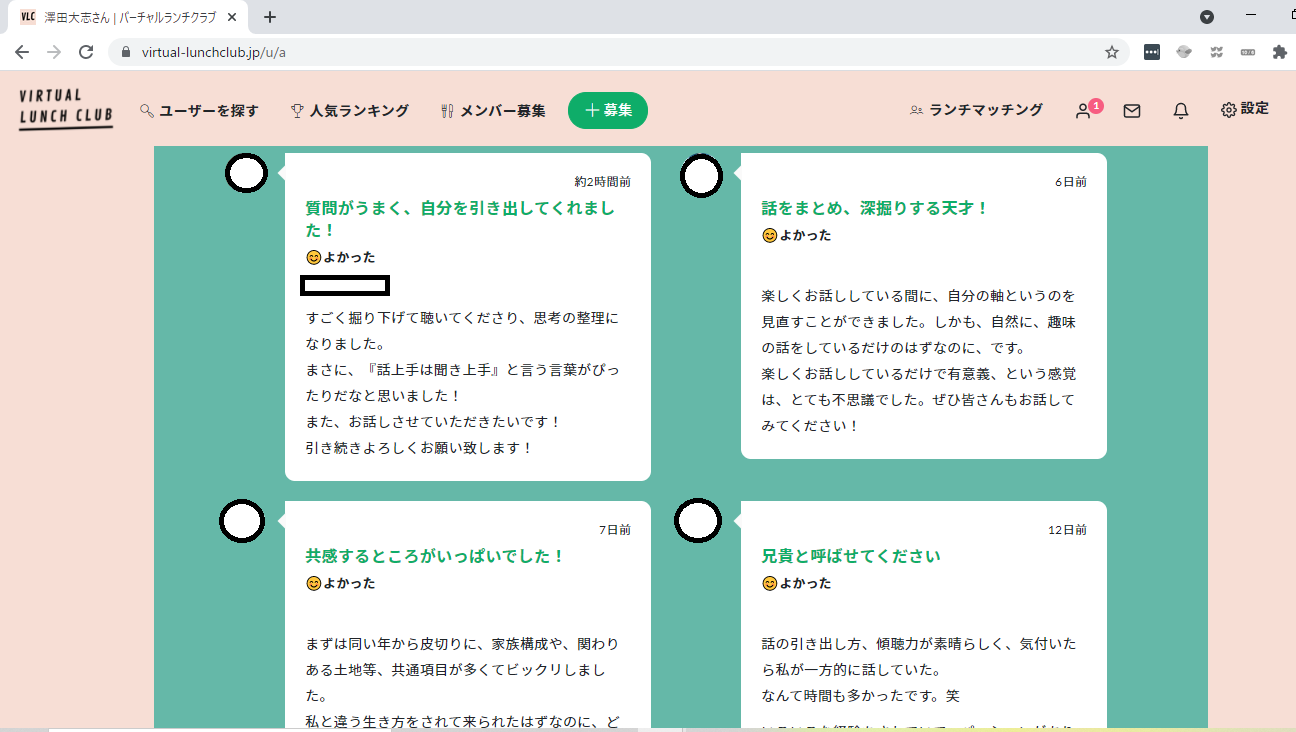Open ランチマッチング page

pos(976,110)
